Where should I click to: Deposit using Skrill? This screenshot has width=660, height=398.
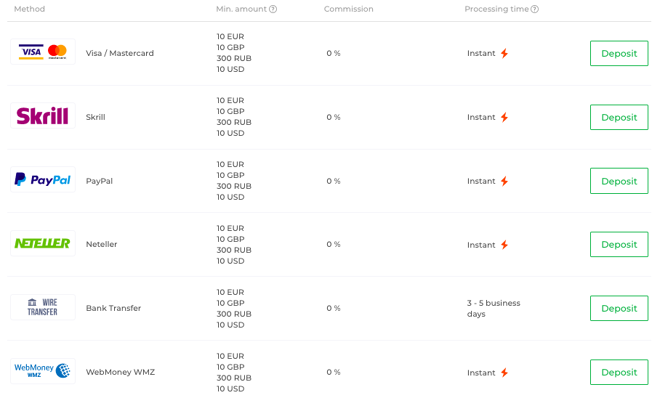pos(619,117)
